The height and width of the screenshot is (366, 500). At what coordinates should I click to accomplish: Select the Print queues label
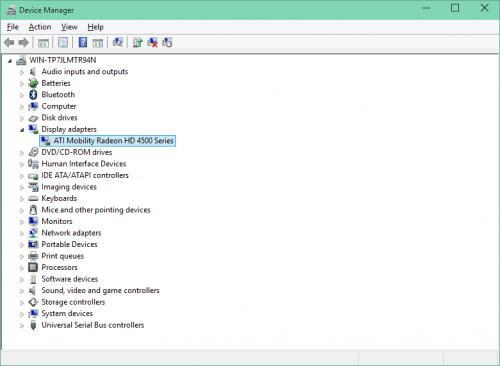63,256
